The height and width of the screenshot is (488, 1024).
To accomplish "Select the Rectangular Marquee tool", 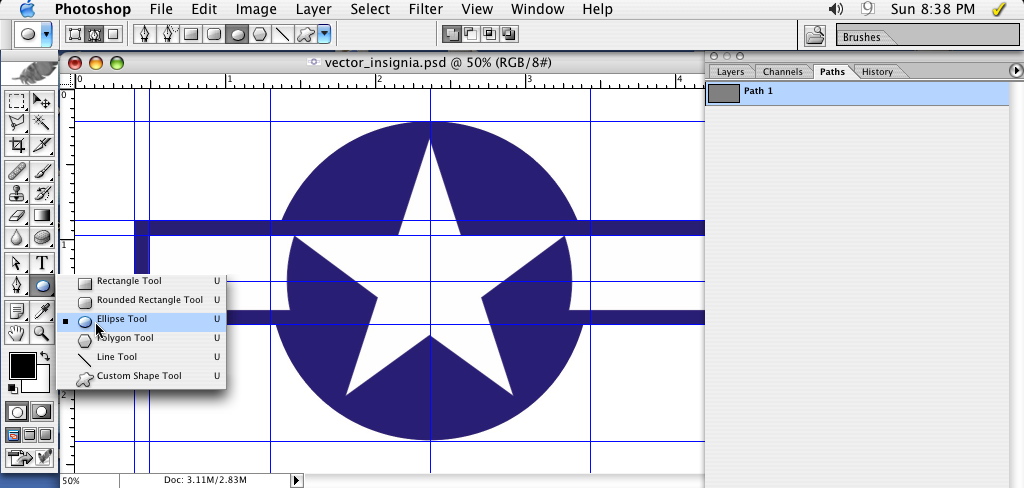I will [16, 101].
